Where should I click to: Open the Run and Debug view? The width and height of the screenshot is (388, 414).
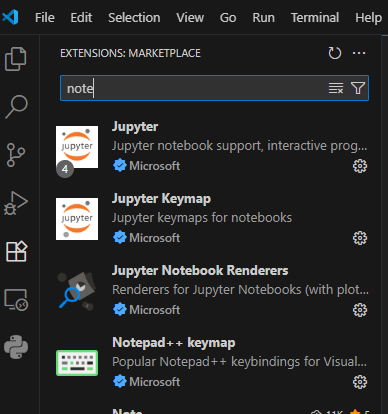[16, 203]
